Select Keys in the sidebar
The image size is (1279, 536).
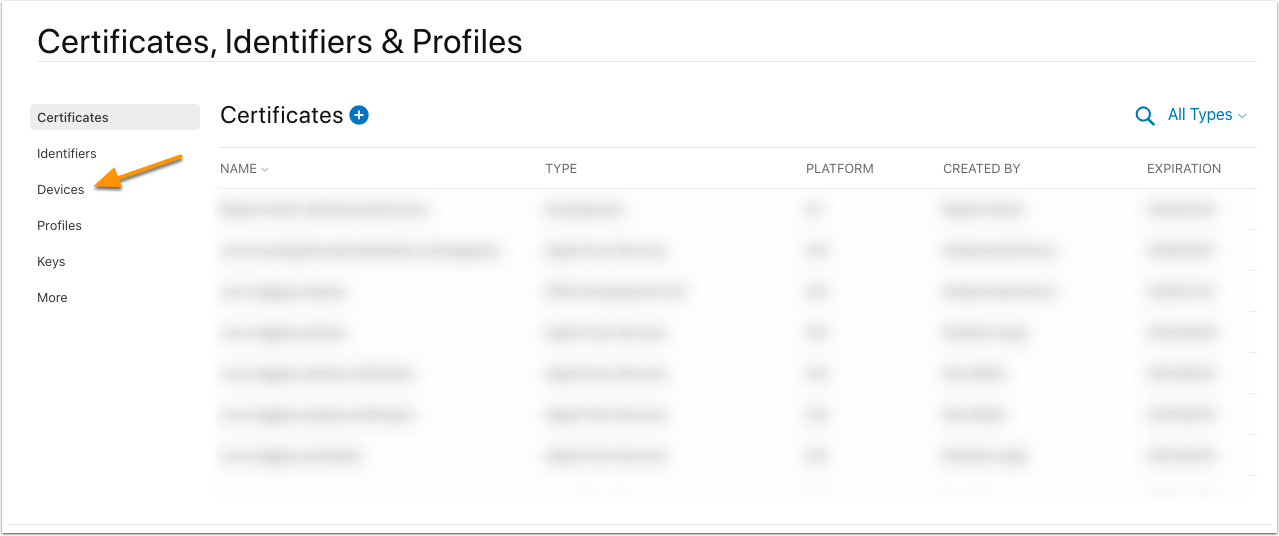[x=51, y=261]
